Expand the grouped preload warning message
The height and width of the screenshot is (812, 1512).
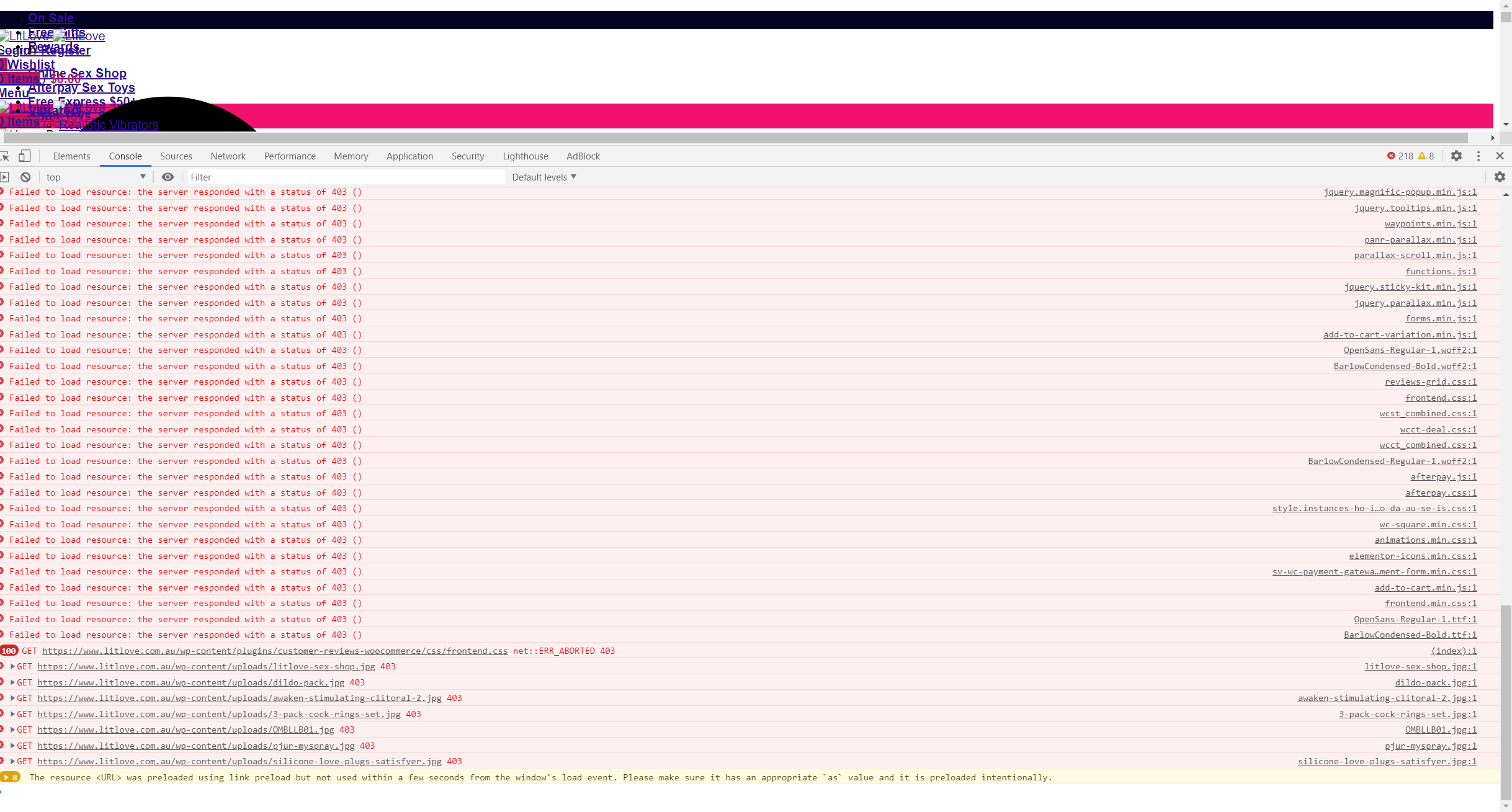click(x=11, y=777)
